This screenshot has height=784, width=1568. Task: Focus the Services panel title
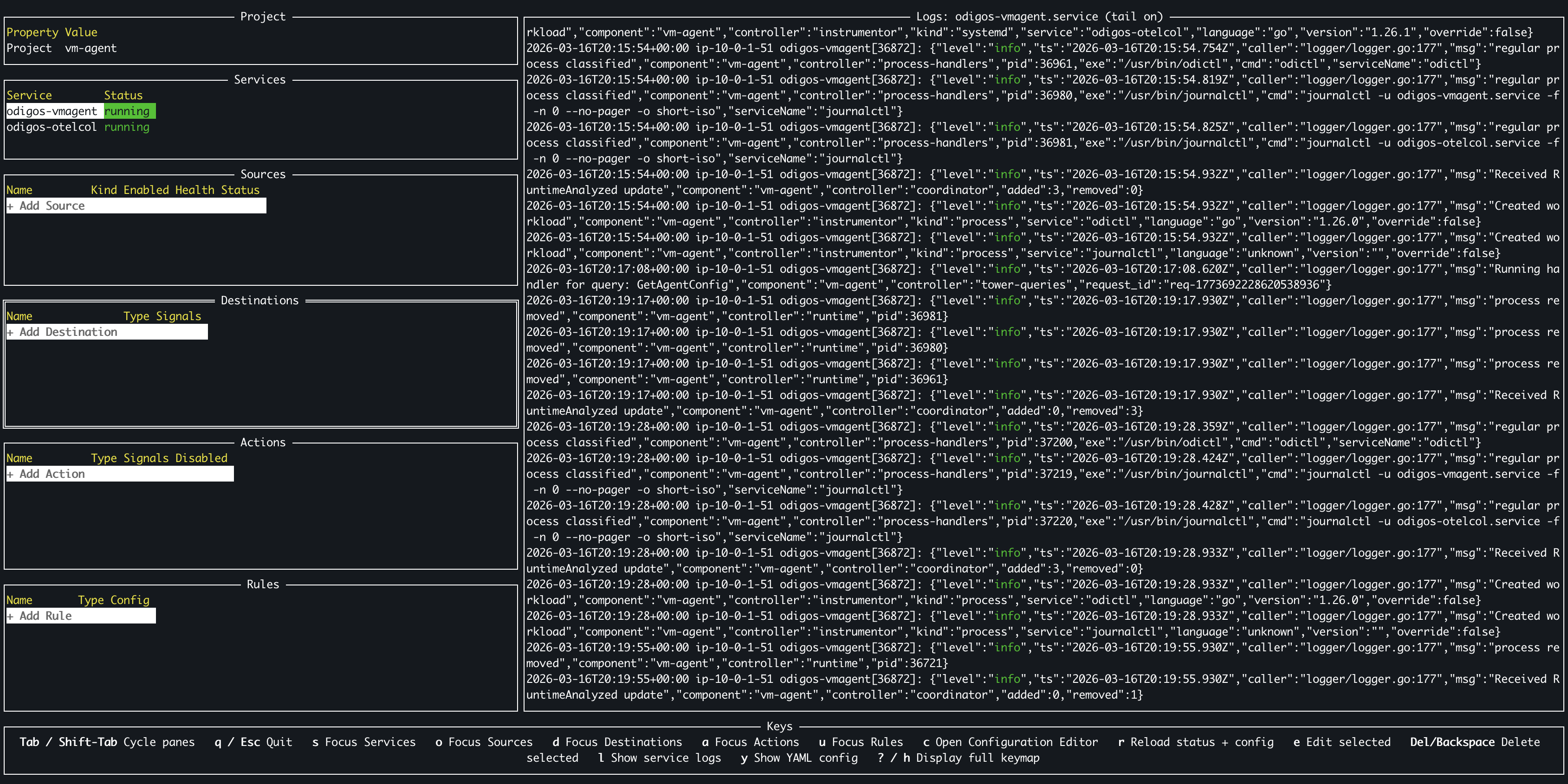pyautogui.click(x=259, y=80)
